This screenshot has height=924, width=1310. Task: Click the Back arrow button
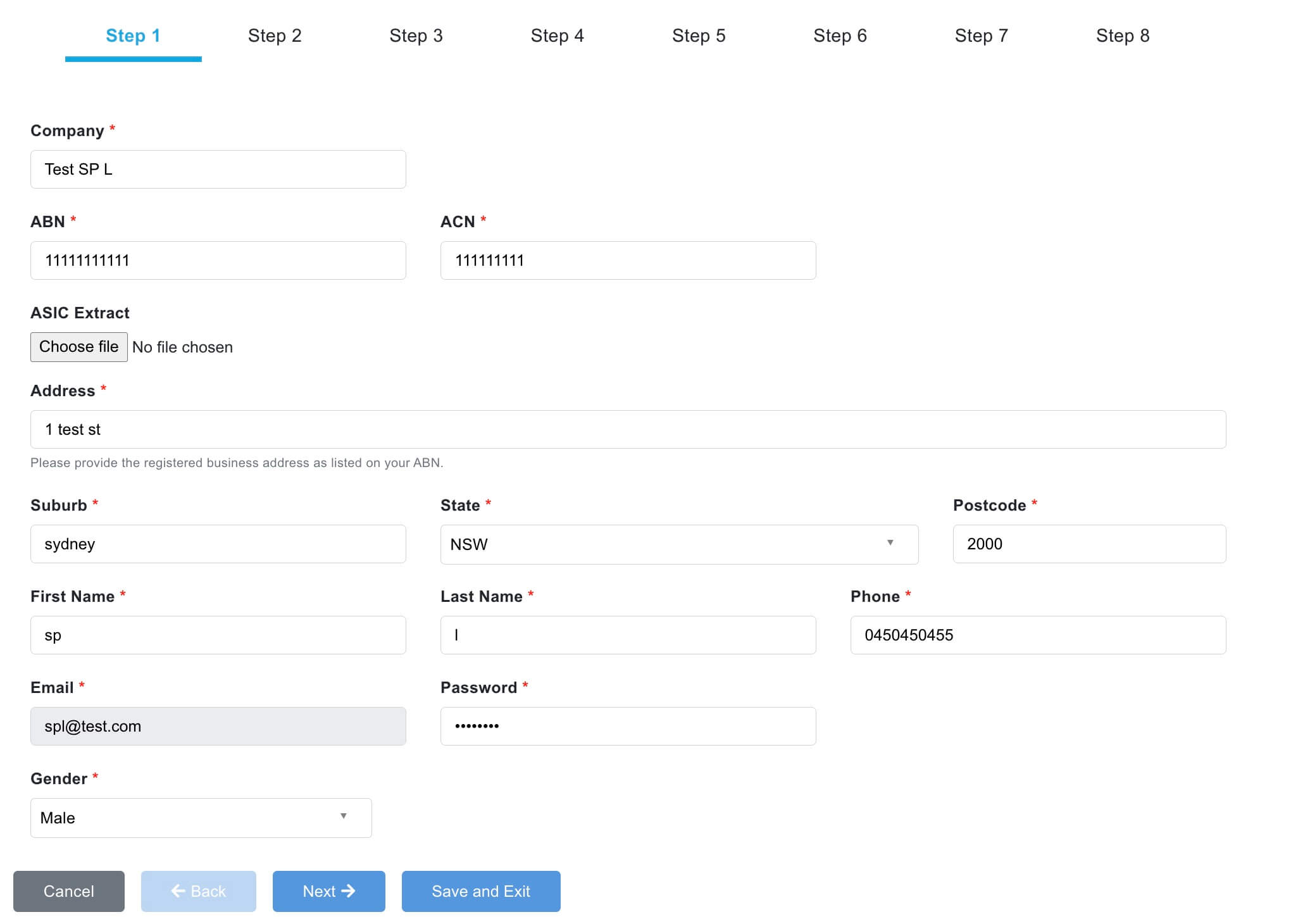[x=198, y=891]
